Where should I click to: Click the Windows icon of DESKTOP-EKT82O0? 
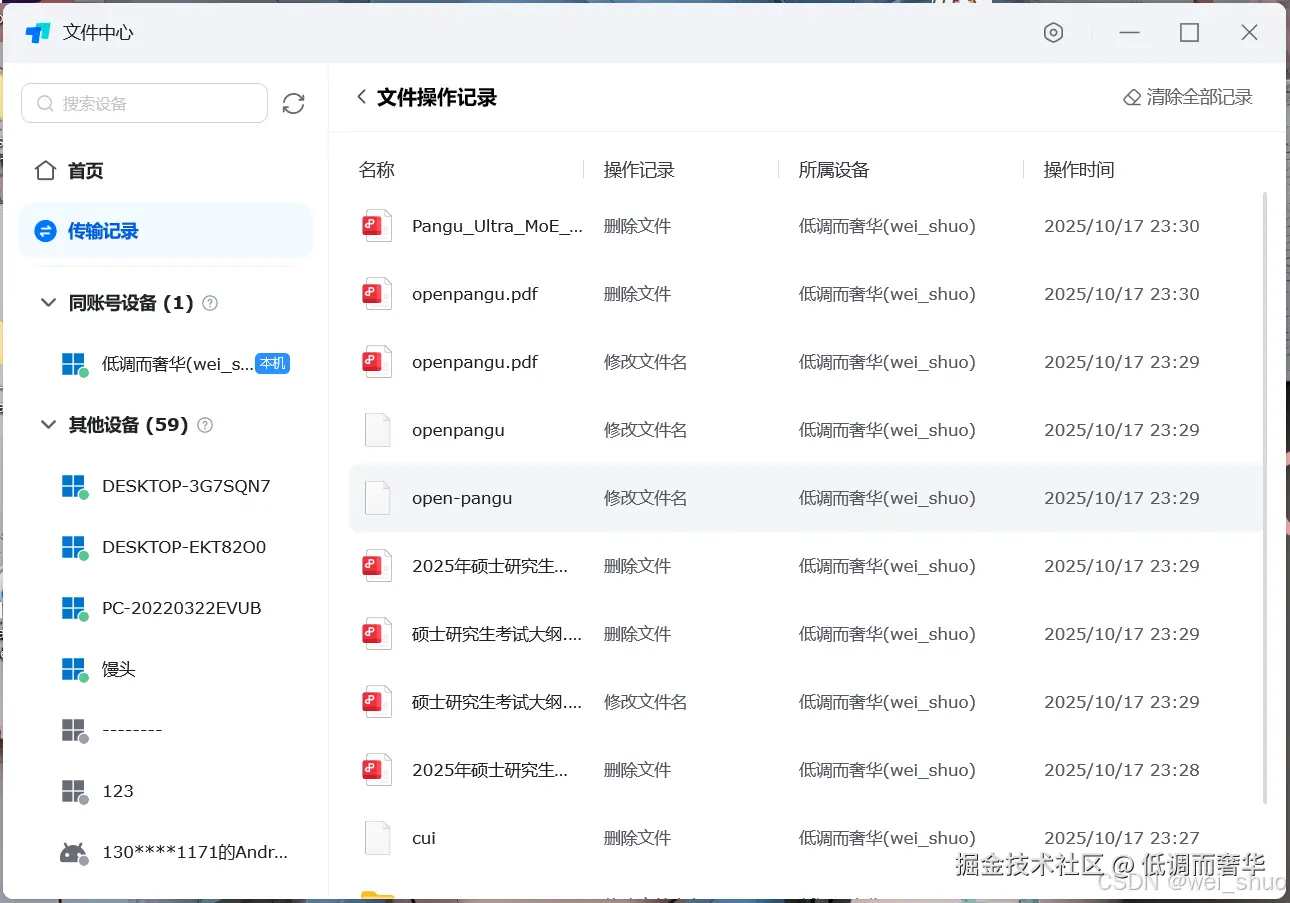73,547
